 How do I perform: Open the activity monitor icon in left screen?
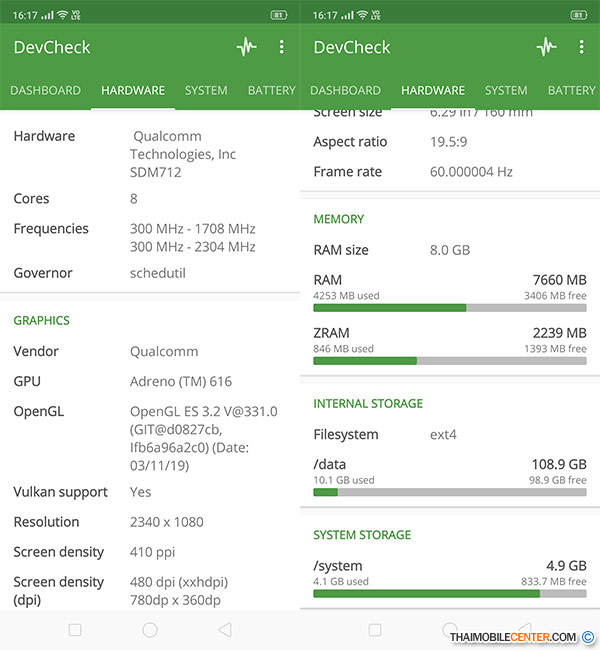click(247, 47)
